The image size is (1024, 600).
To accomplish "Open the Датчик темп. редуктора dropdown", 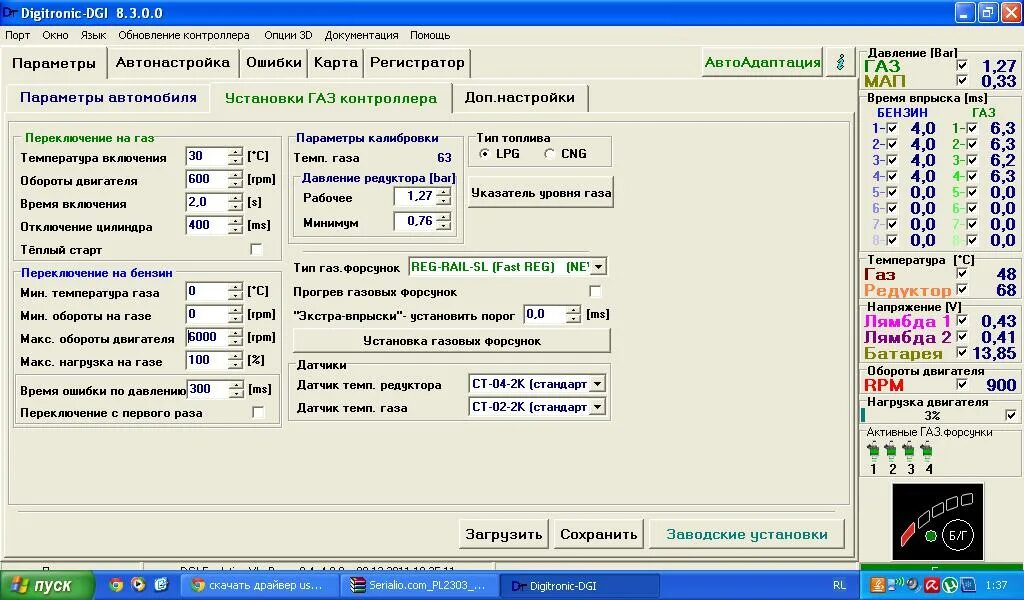I will click(x=596, y=383).
